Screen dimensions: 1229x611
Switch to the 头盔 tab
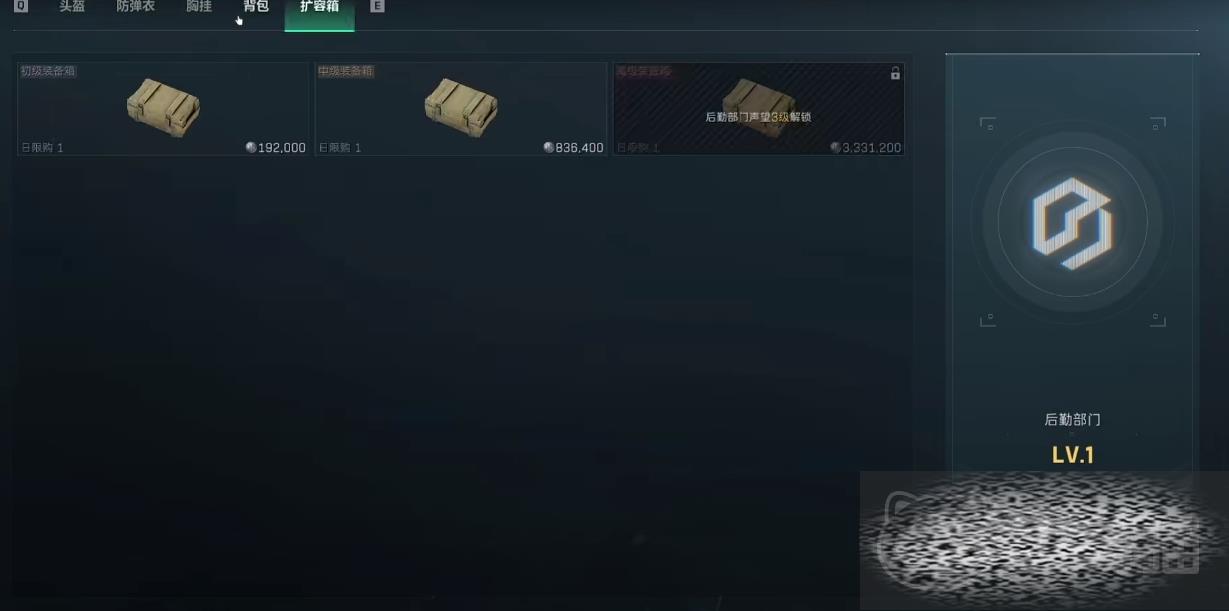point(72,6)
